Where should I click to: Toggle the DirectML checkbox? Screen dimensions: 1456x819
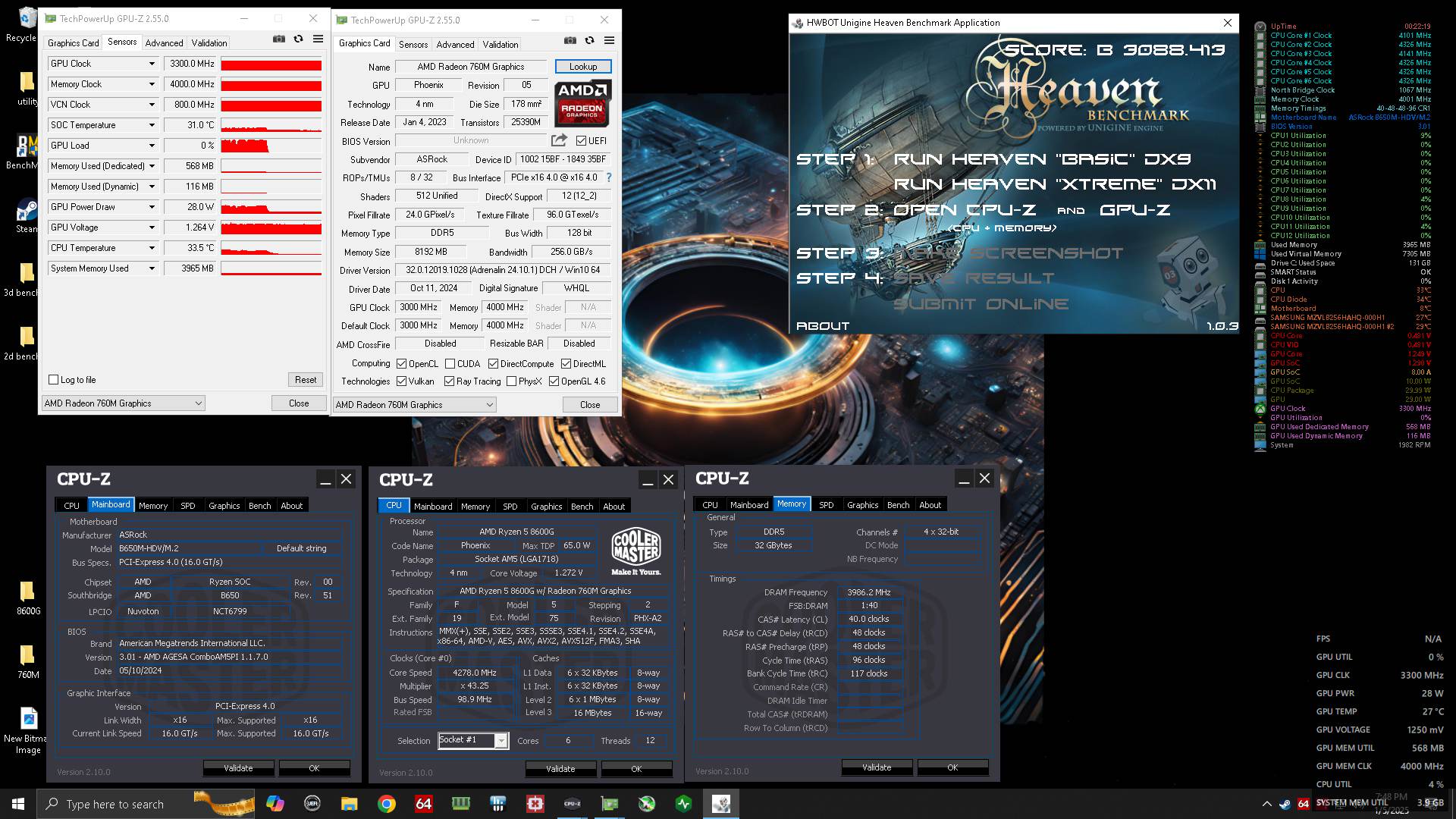[566, 364]
